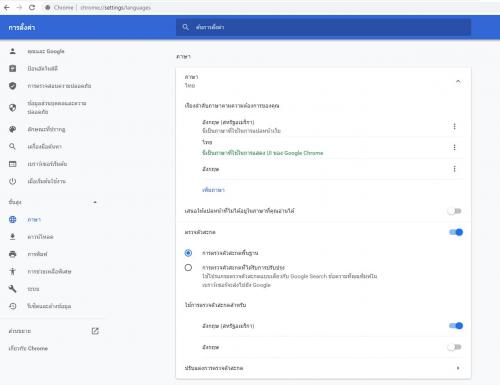Open the Downloads sidebar label
This screenshot has height=385, width=500.
[x=40, y=237]
